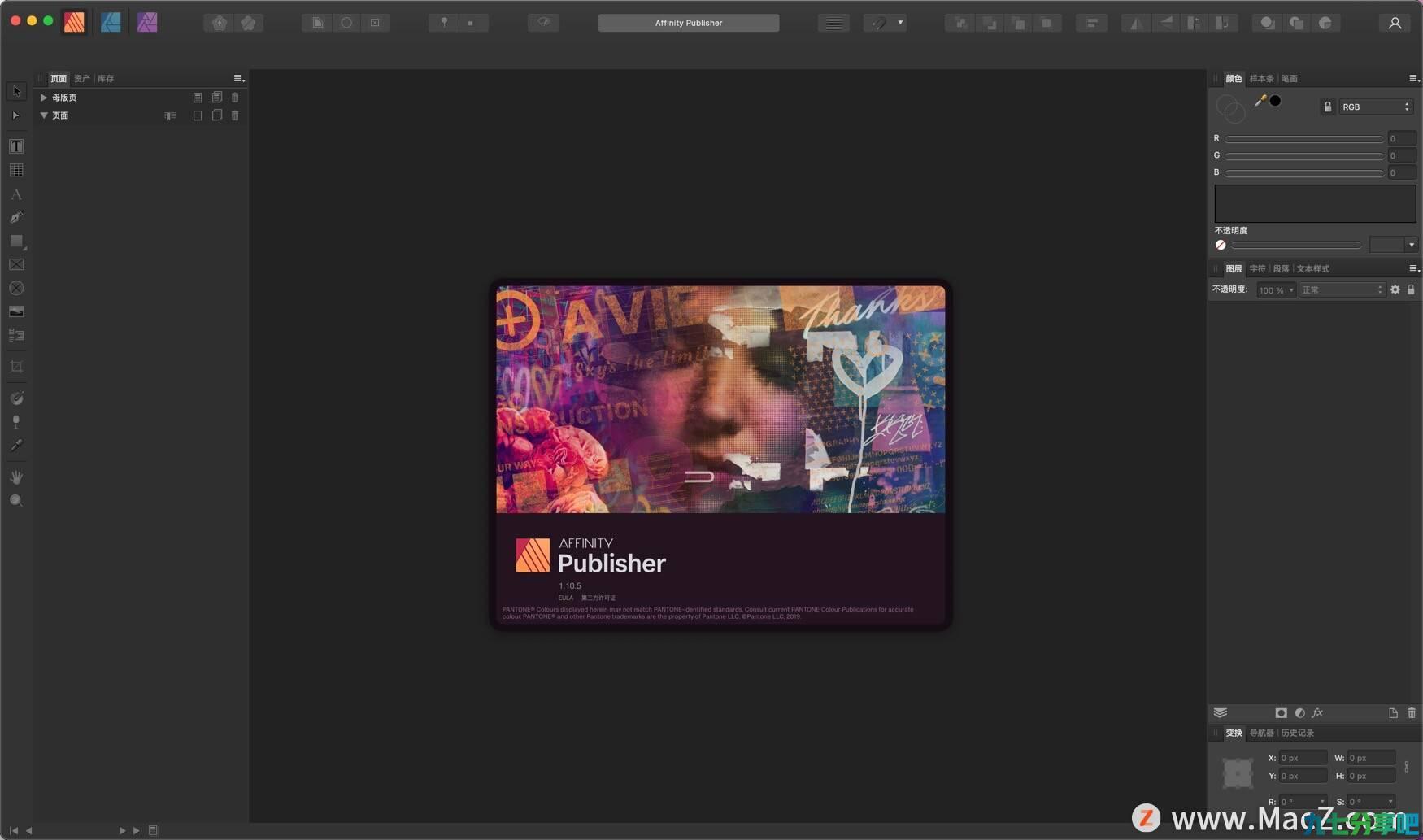Select the Place Image tool

(16, 311)
